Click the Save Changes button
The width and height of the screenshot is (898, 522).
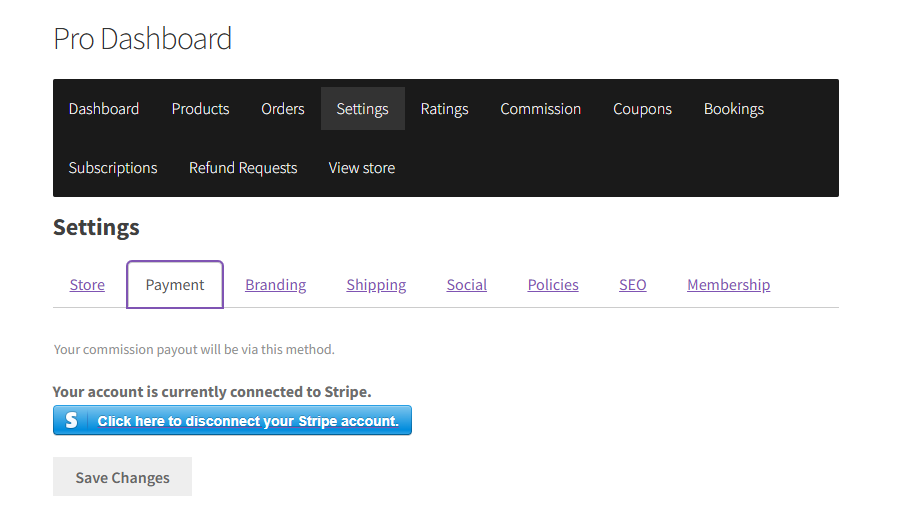click(123, 477)
